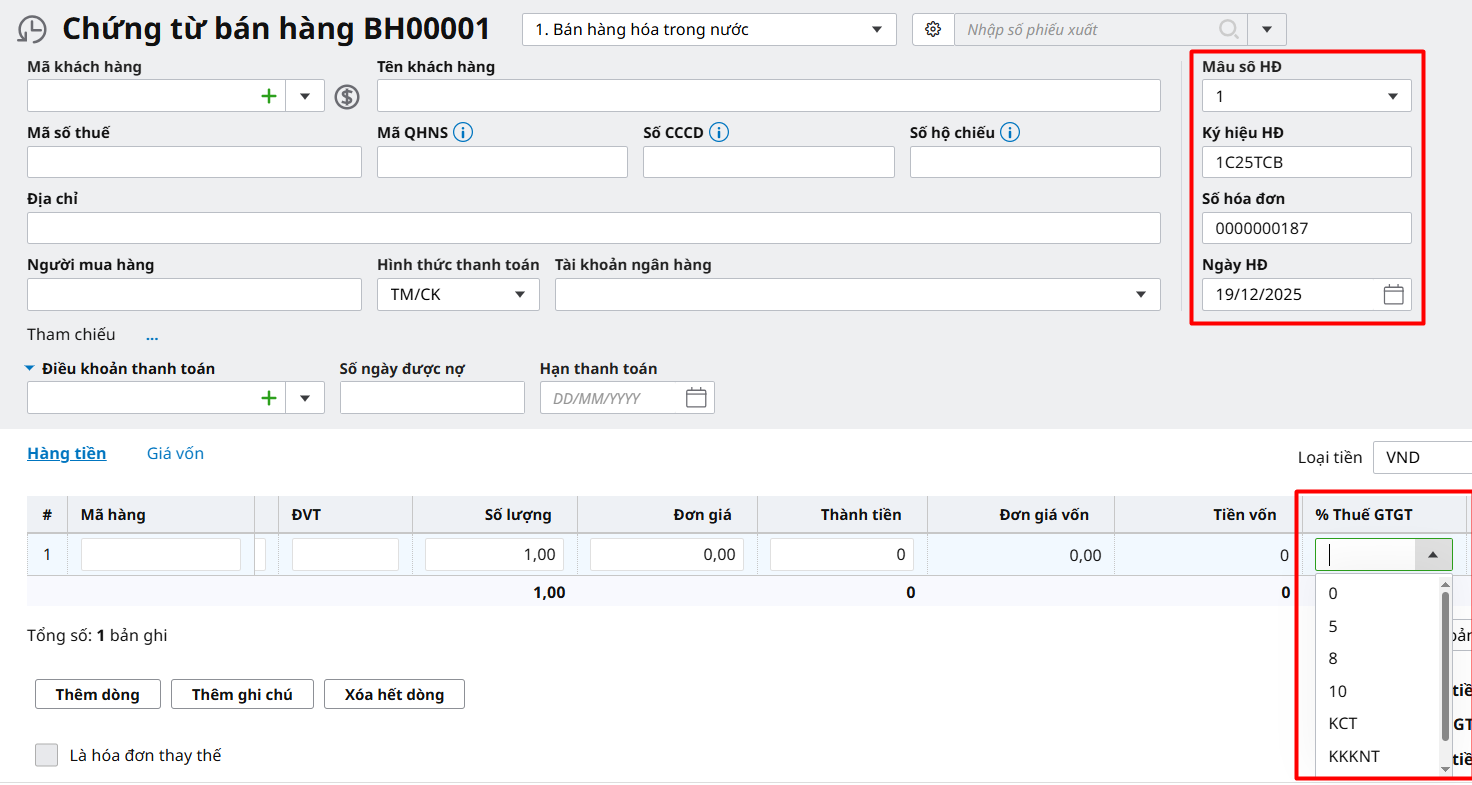Click the dollar coin icon beside customer code
Image resolution: width=1472 pixels, height=785 pixels.
tap(347, 97)
